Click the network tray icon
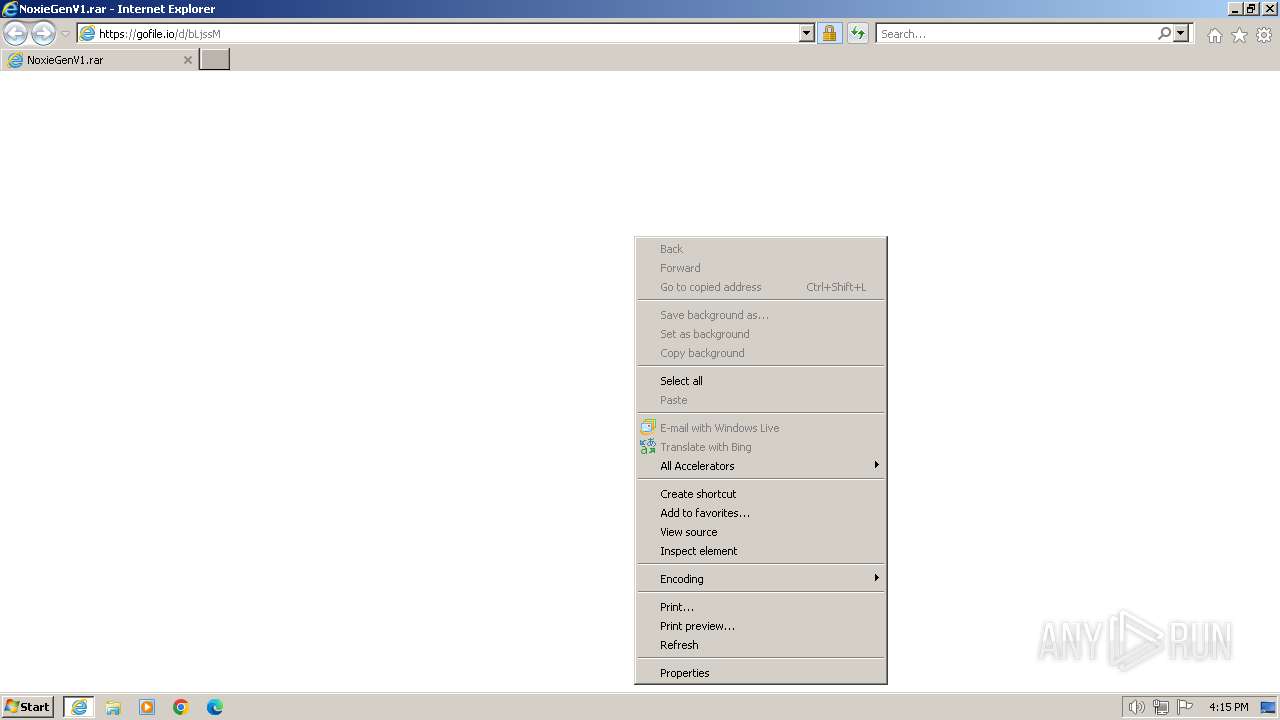The width and height of the screenshot is (1280, 720). click(1161, 707)
